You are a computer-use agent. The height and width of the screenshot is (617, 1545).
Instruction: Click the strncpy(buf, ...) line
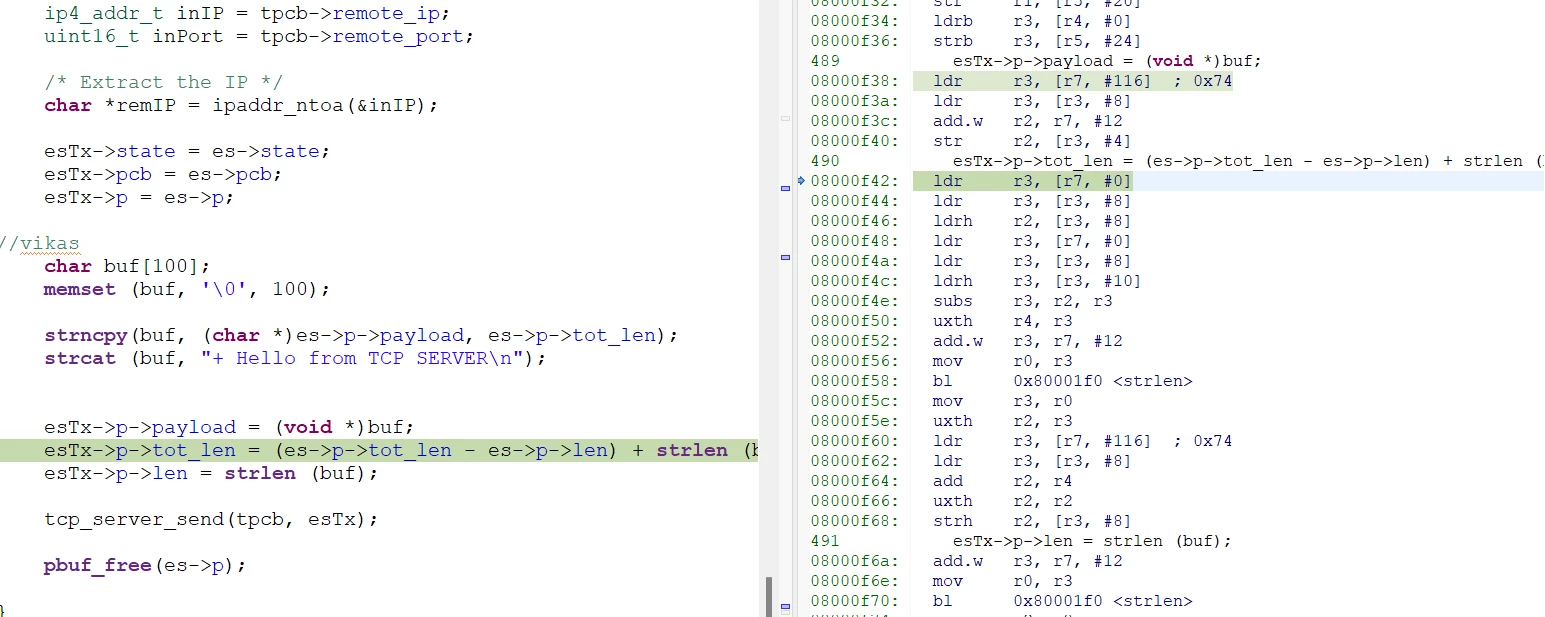click(361, 336)
